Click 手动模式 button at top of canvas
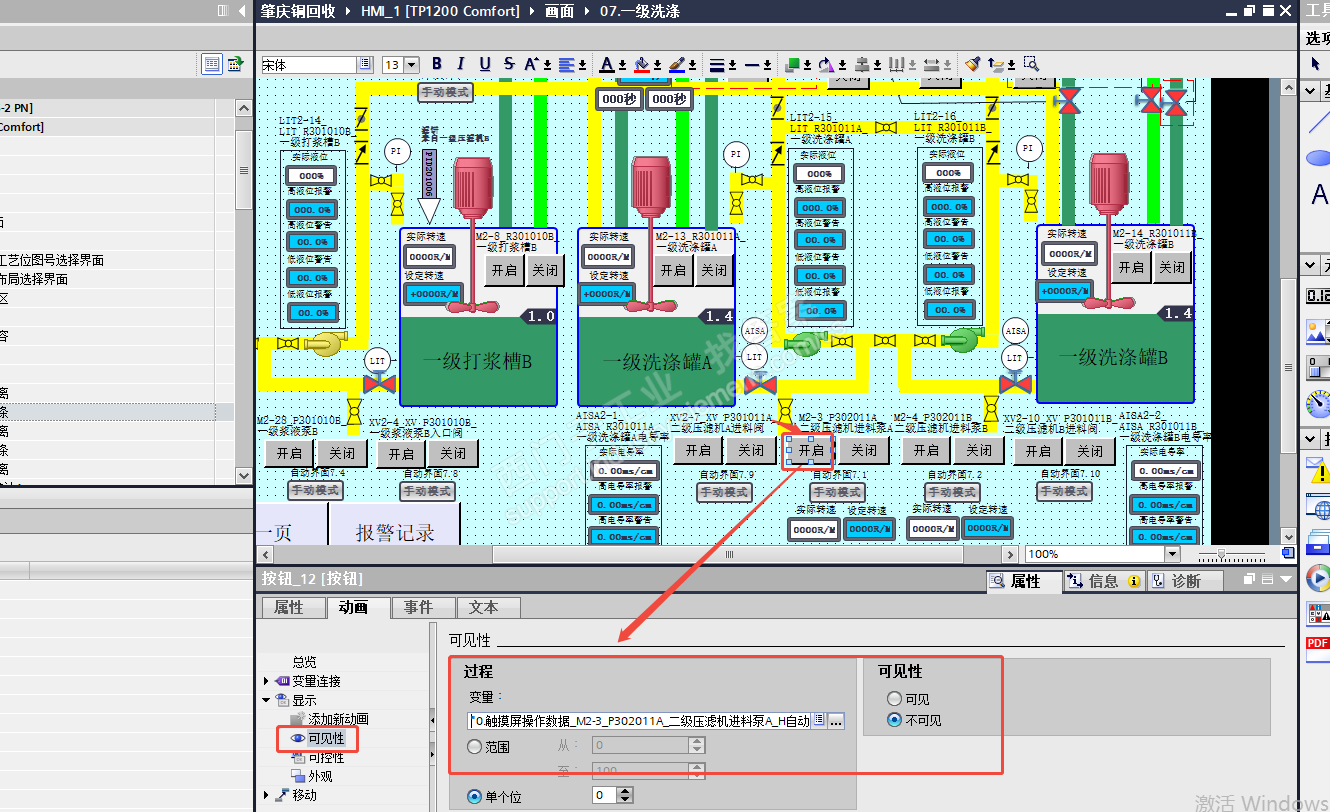 [x=445, y=92]
